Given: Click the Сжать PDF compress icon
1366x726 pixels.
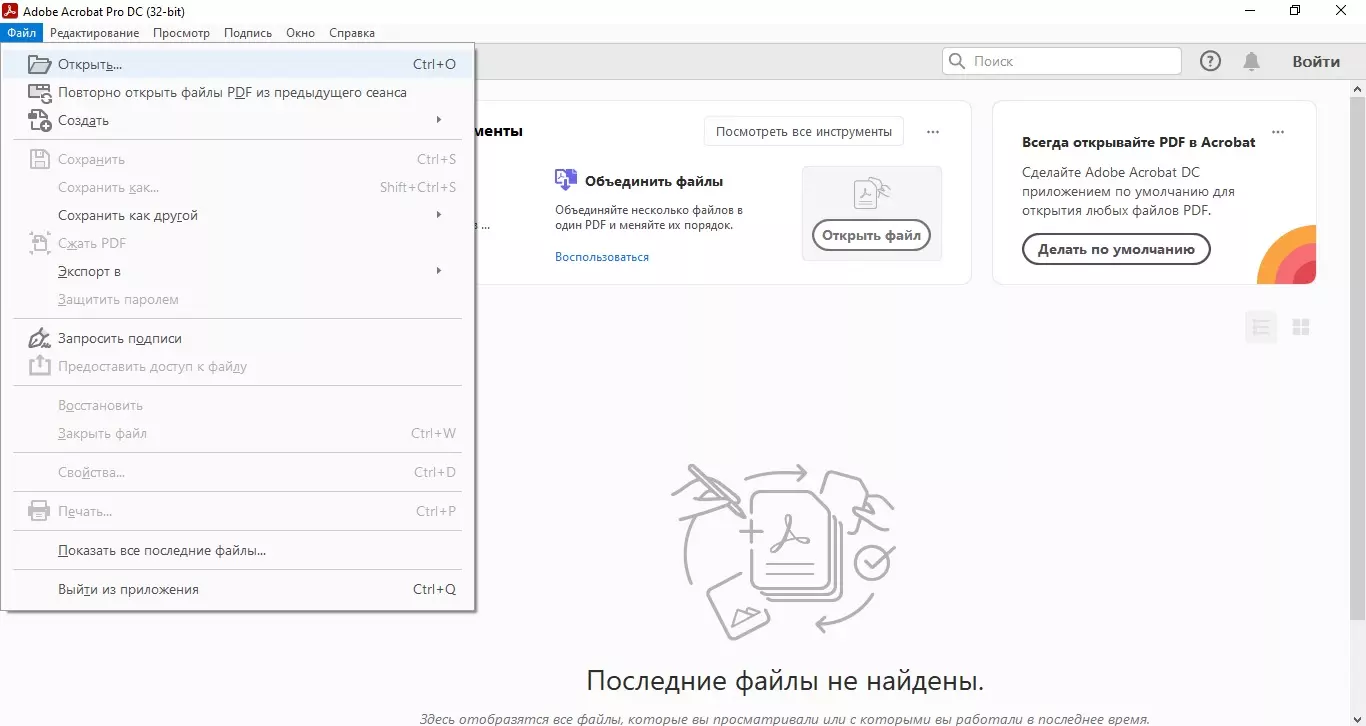Looking at the screenshot, I should (39, 243).
